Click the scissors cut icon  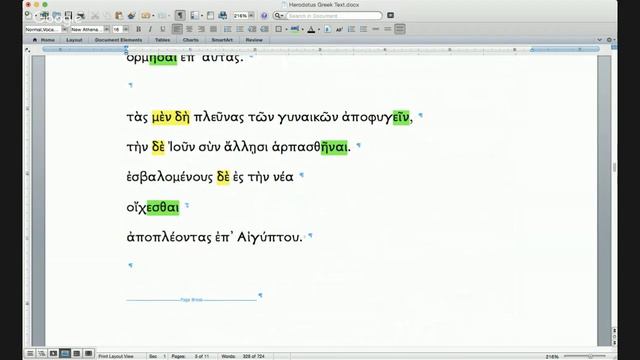(95, 16)
